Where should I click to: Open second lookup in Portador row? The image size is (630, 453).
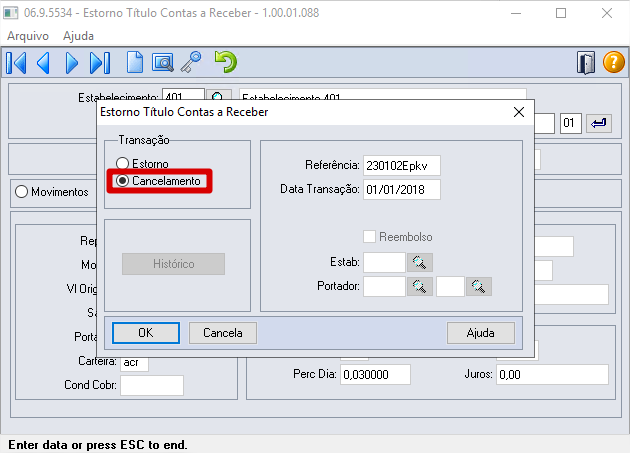[x=479, y=286]
